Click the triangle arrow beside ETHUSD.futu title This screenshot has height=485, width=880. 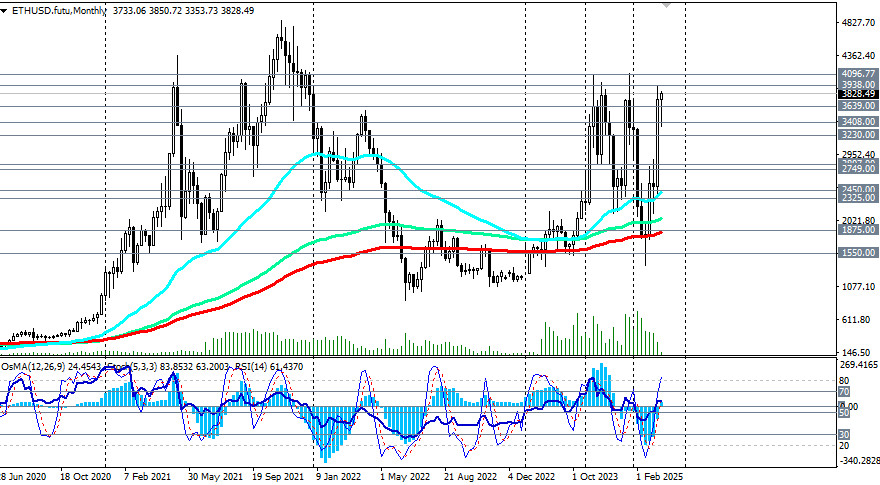3,11
